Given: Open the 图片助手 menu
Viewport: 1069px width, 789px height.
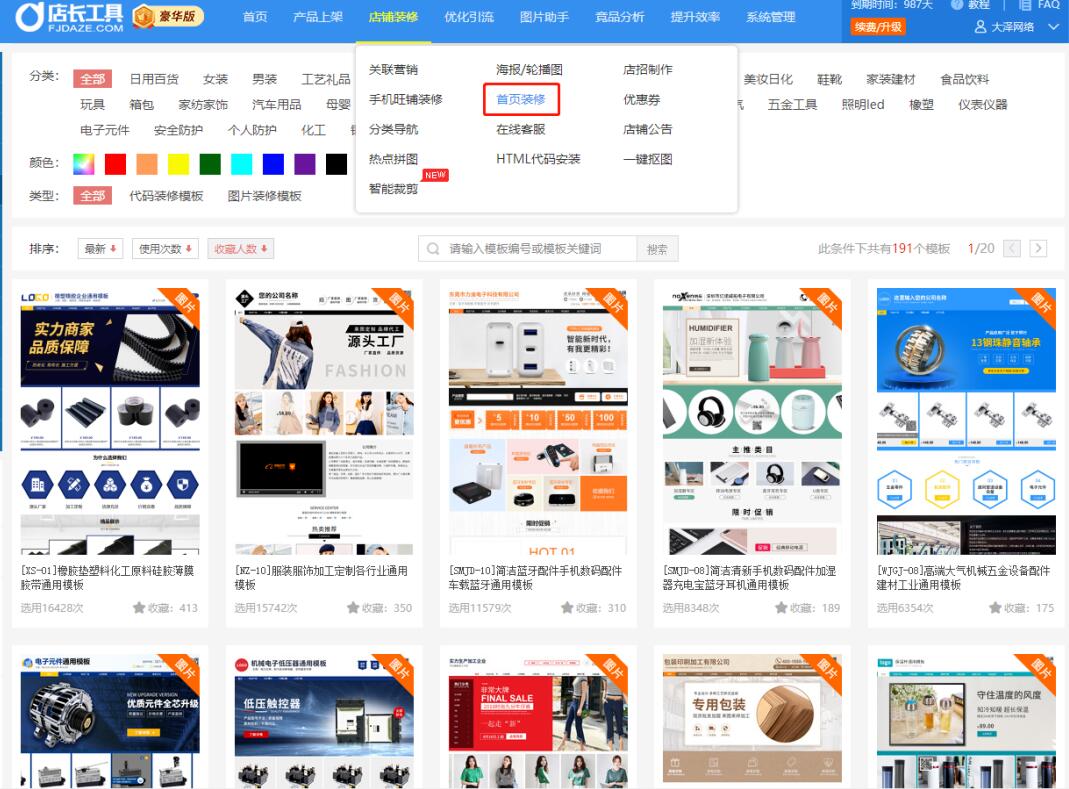Looking at the screenshot, I should click(x=544, y=17).
